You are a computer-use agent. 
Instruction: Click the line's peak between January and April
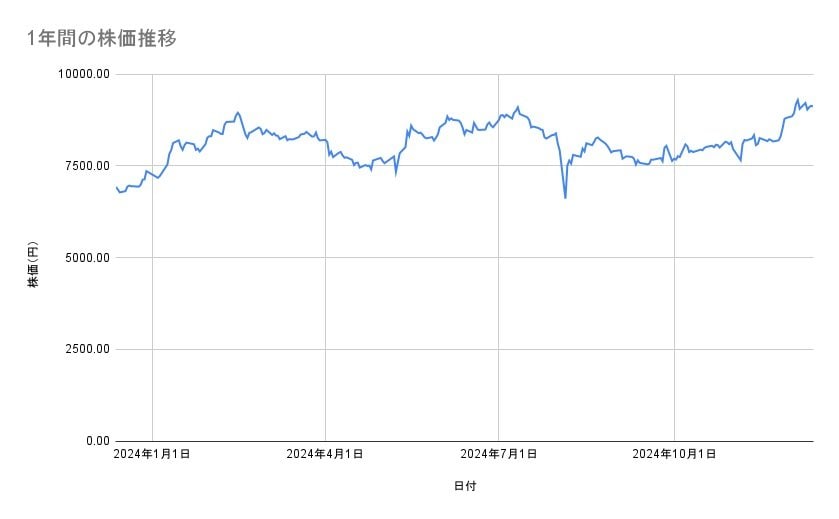pos(237,112)
